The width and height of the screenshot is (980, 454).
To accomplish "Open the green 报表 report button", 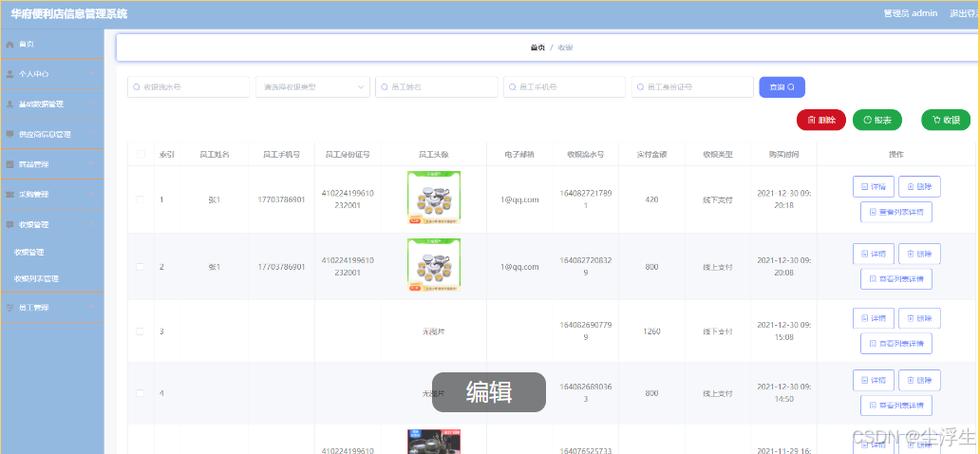I will coord(877,120).
